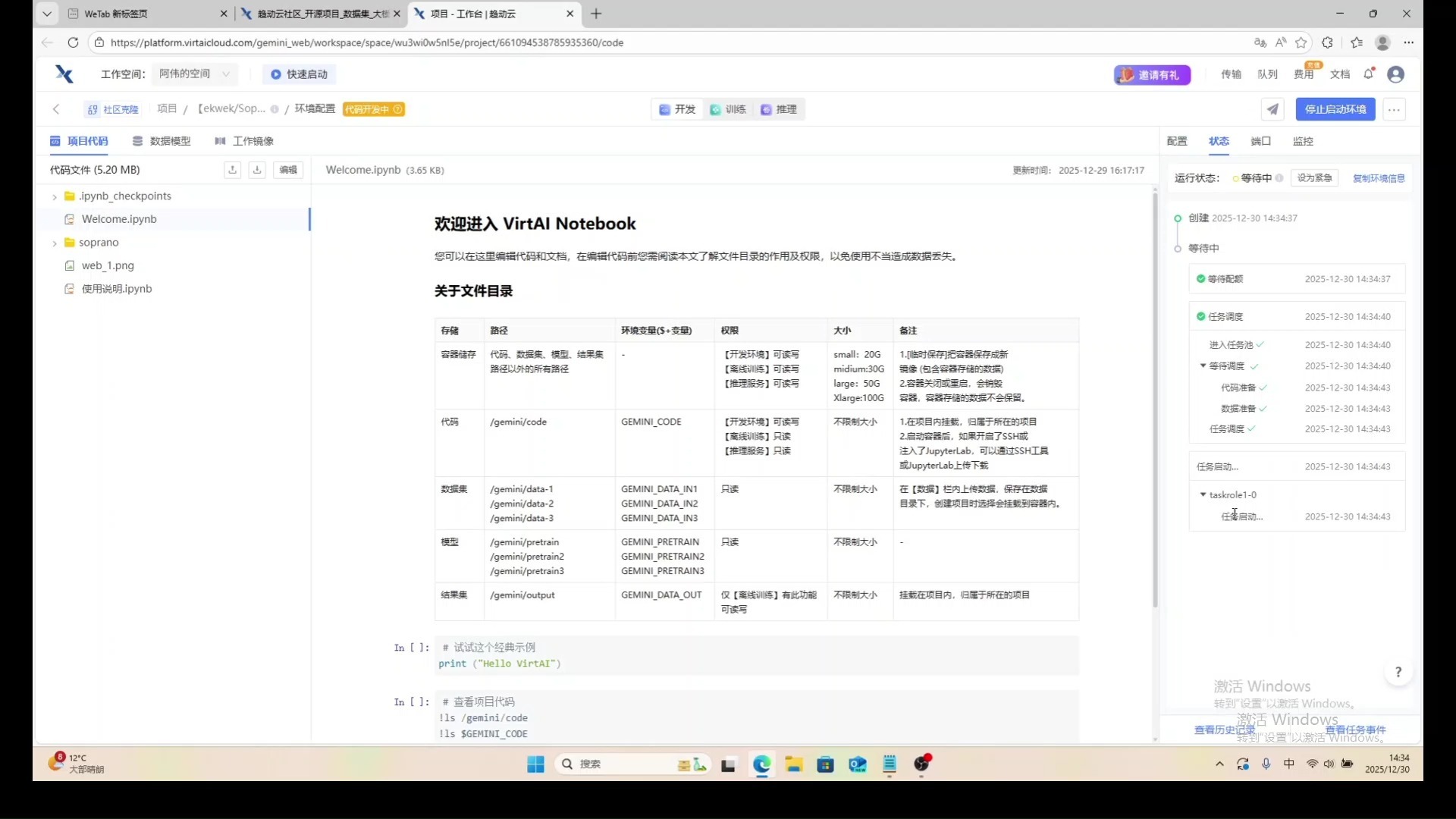Click the read aloud icon
Image resolution: width=1456 pixels, height=819 pixels.
tap(1281, 42)
